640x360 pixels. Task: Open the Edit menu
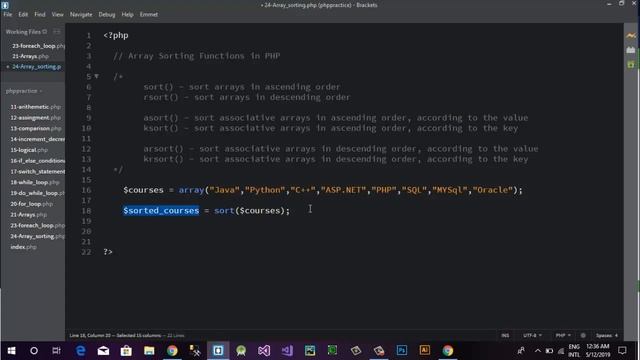coord(23,14)
